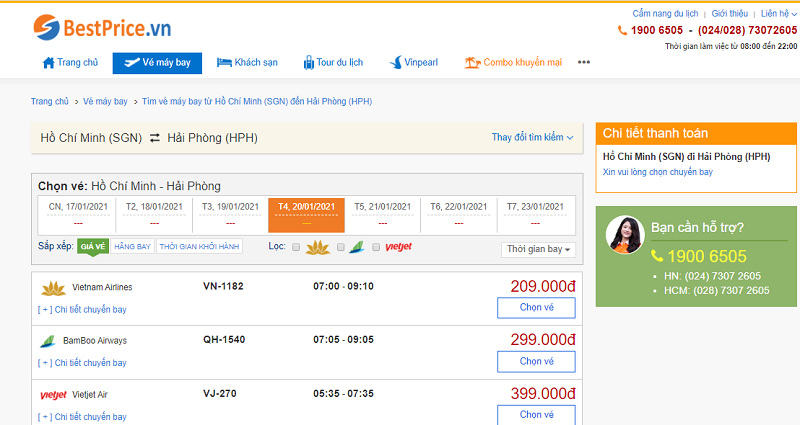Expand Thay đổi tìm kiếm panel
800x425 pixels.
(x=532, y=137)
